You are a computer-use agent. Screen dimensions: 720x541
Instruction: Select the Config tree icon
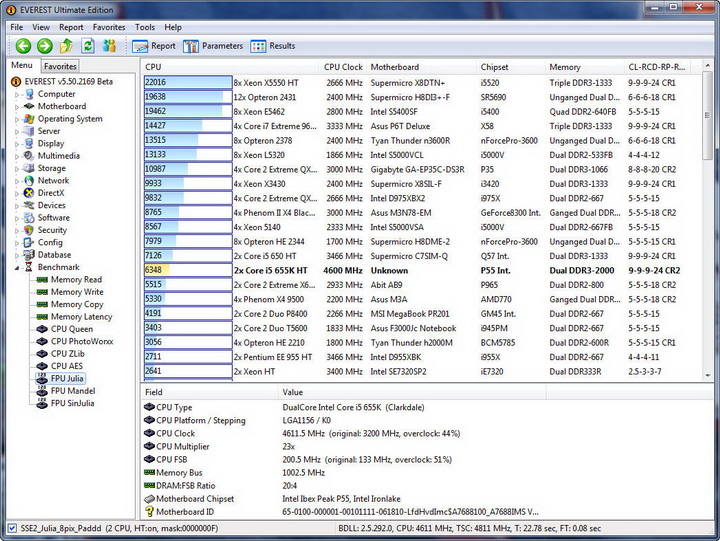pyautogui.click(x=29, y=242)
